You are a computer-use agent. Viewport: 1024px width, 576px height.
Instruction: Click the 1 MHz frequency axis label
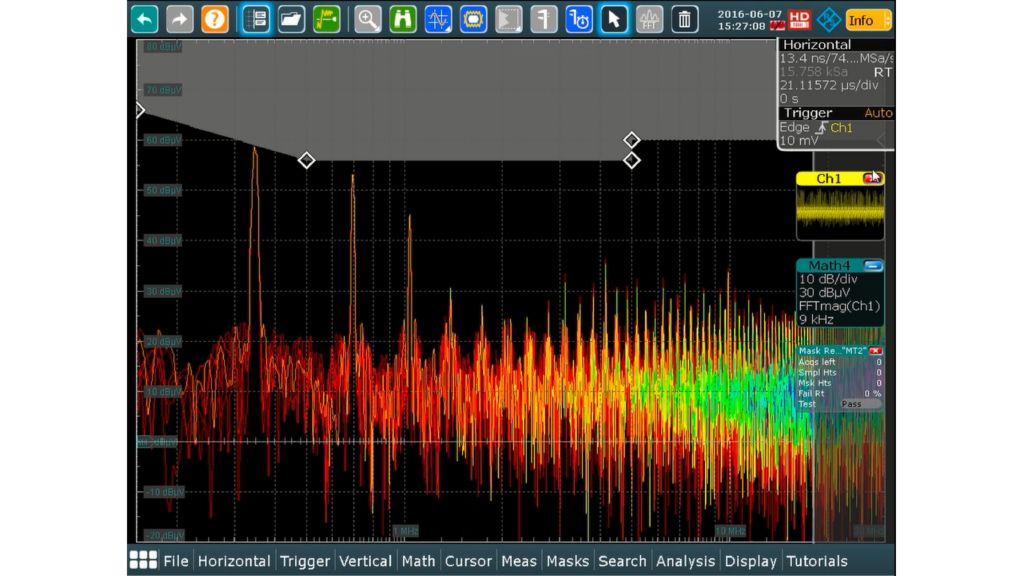tap(406, 531)
